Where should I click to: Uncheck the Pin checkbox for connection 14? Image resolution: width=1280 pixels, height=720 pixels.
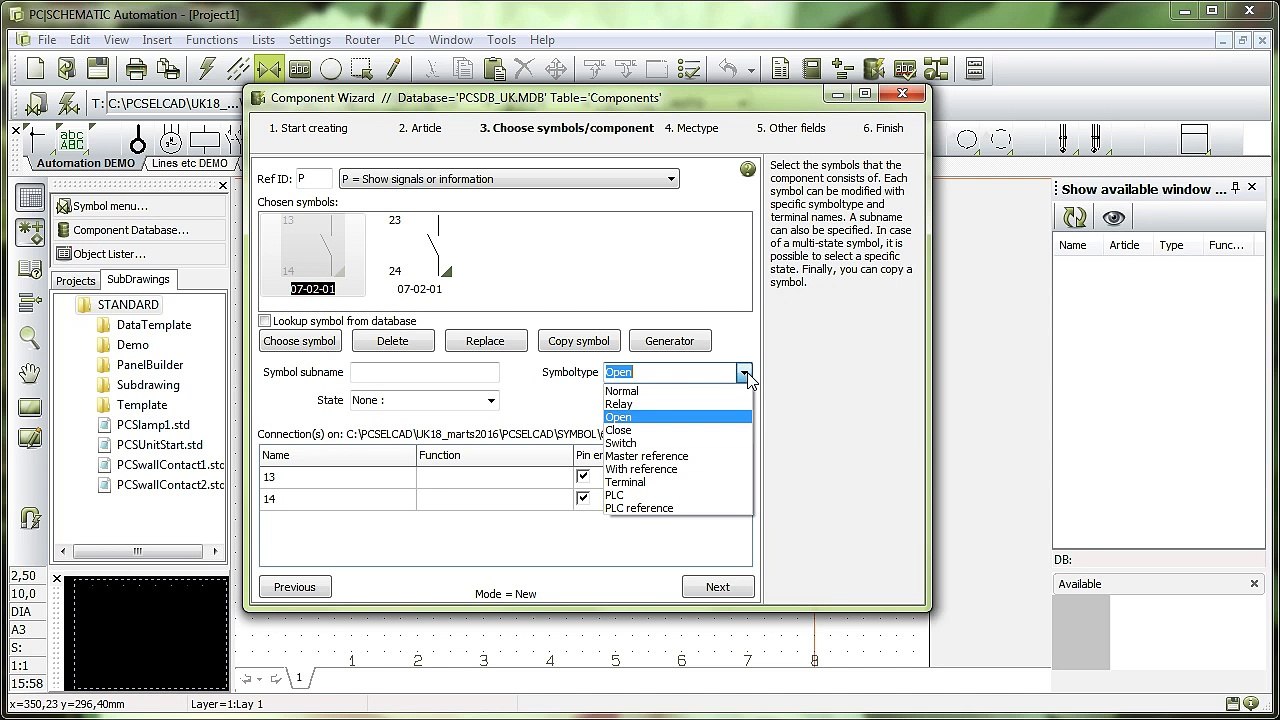pyautogui.click(x=583, y=497)
